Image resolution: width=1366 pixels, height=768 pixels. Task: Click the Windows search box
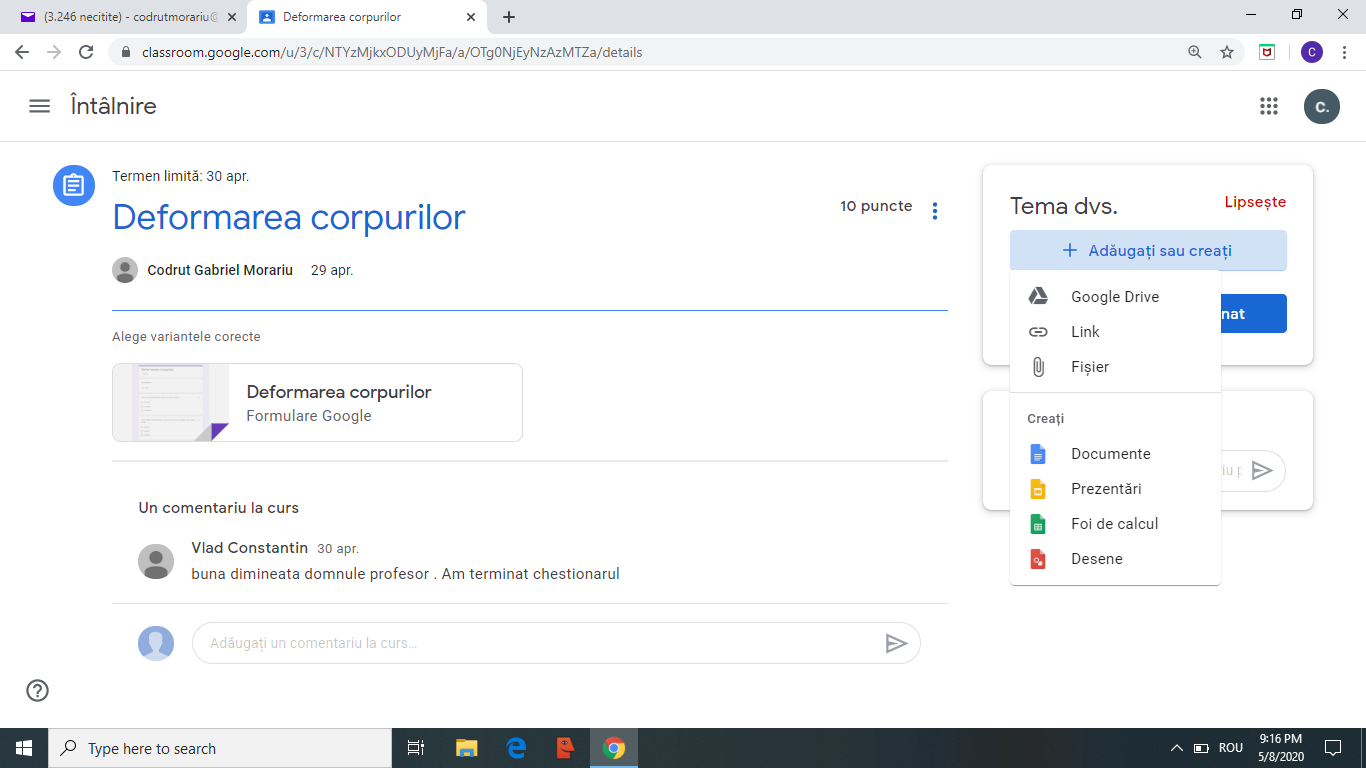pos(220,748)
